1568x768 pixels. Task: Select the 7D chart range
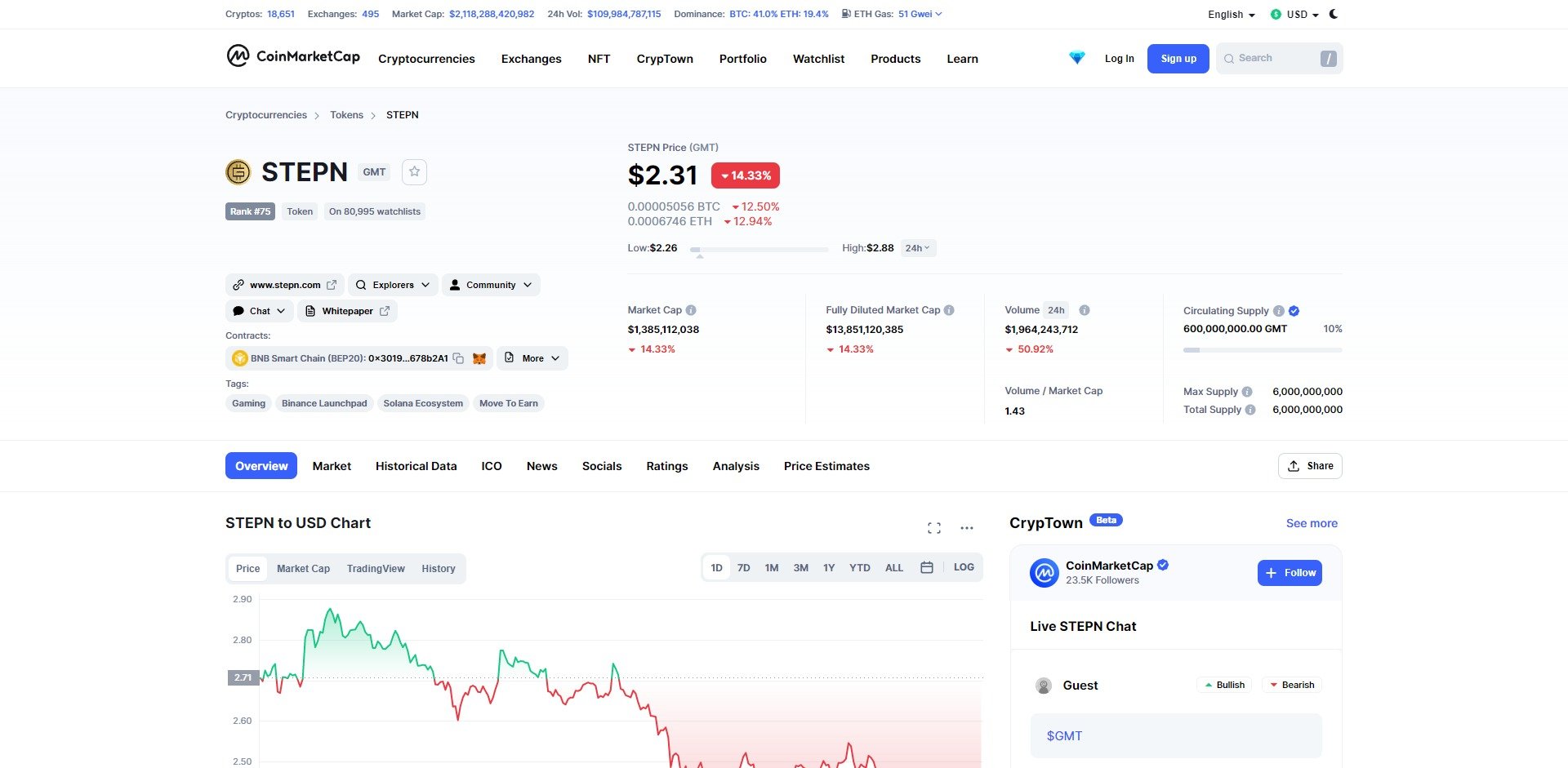[744, 567]
